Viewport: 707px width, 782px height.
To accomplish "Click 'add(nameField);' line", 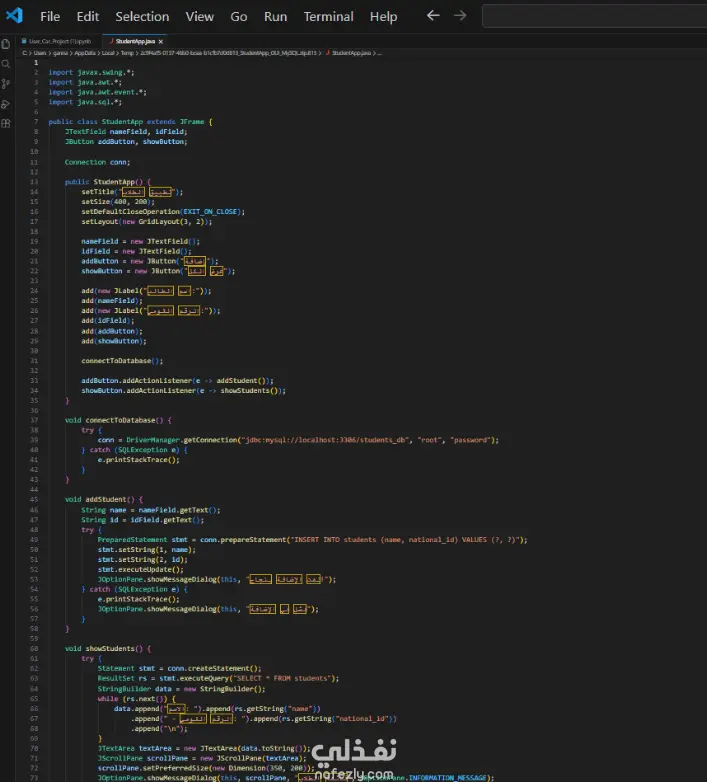I will (112, 301).
